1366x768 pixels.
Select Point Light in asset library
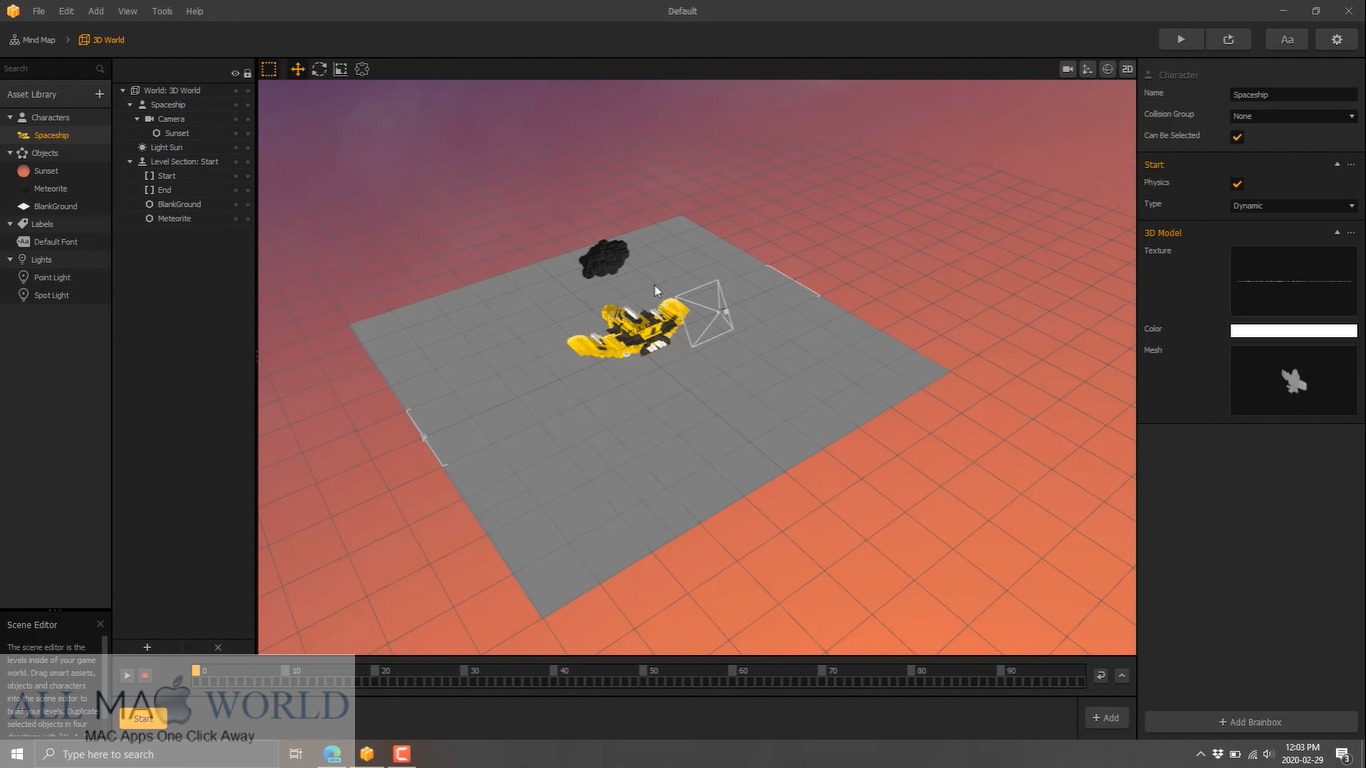(x=52, y=277)
